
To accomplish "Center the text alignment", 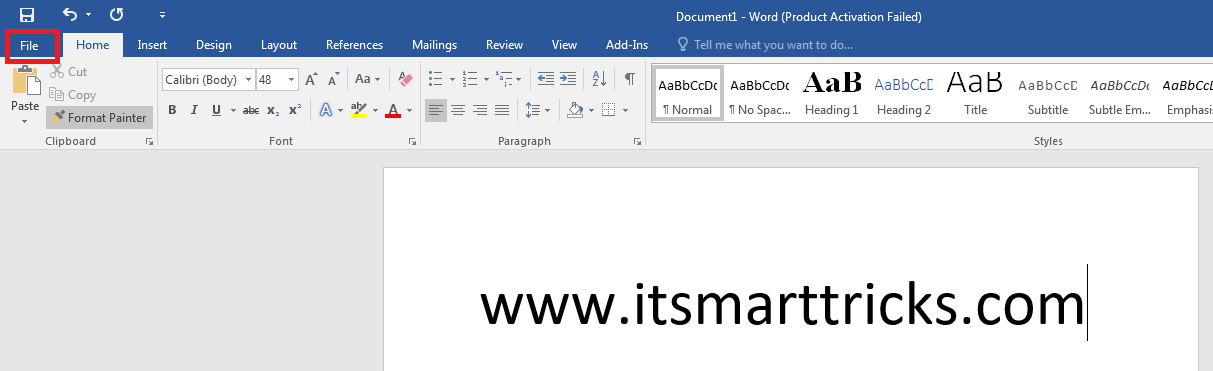I will [458, 110].
